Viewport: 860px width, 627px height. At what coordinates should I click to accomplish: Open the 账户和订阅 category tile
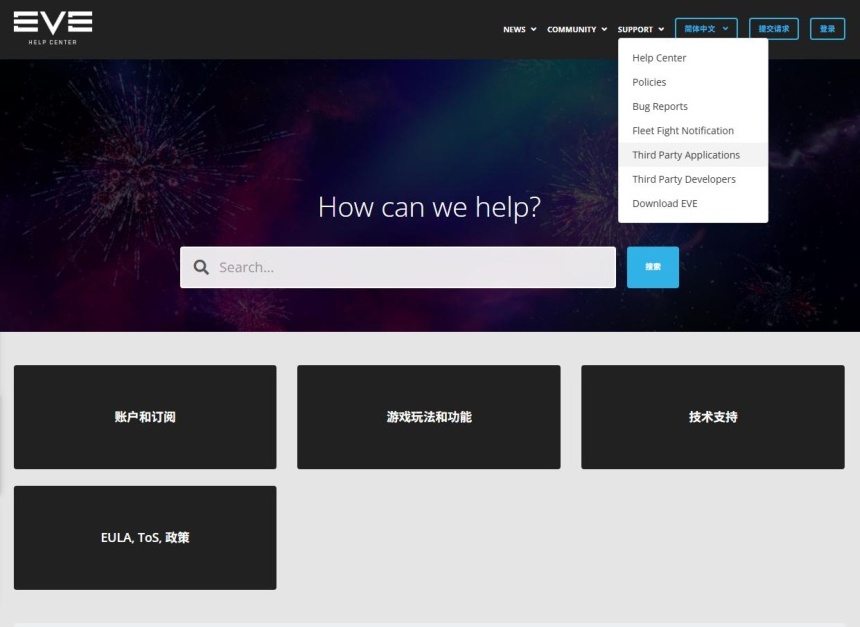click(145, 417)
